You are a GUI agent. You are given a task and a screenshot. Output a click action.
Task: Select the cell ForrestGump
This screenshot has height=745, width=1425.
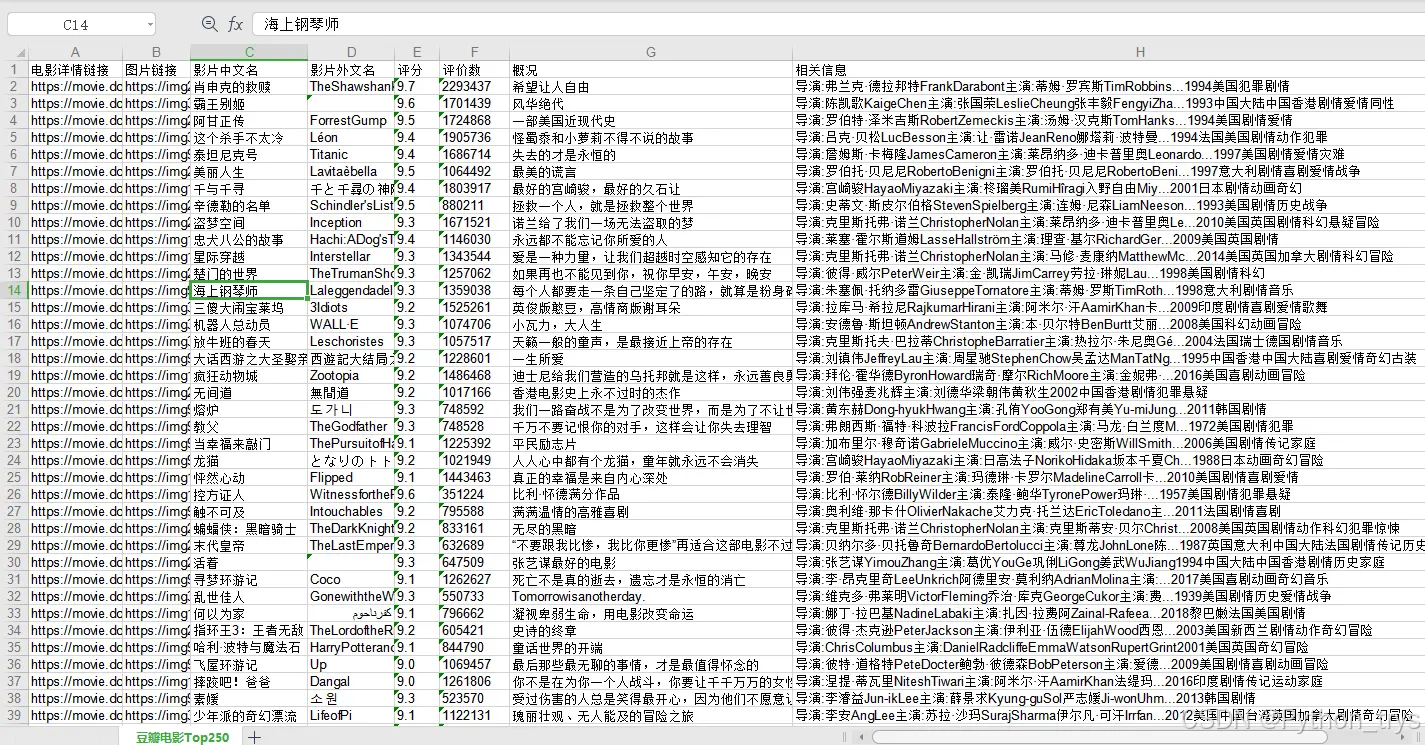(x=350, y=121)
